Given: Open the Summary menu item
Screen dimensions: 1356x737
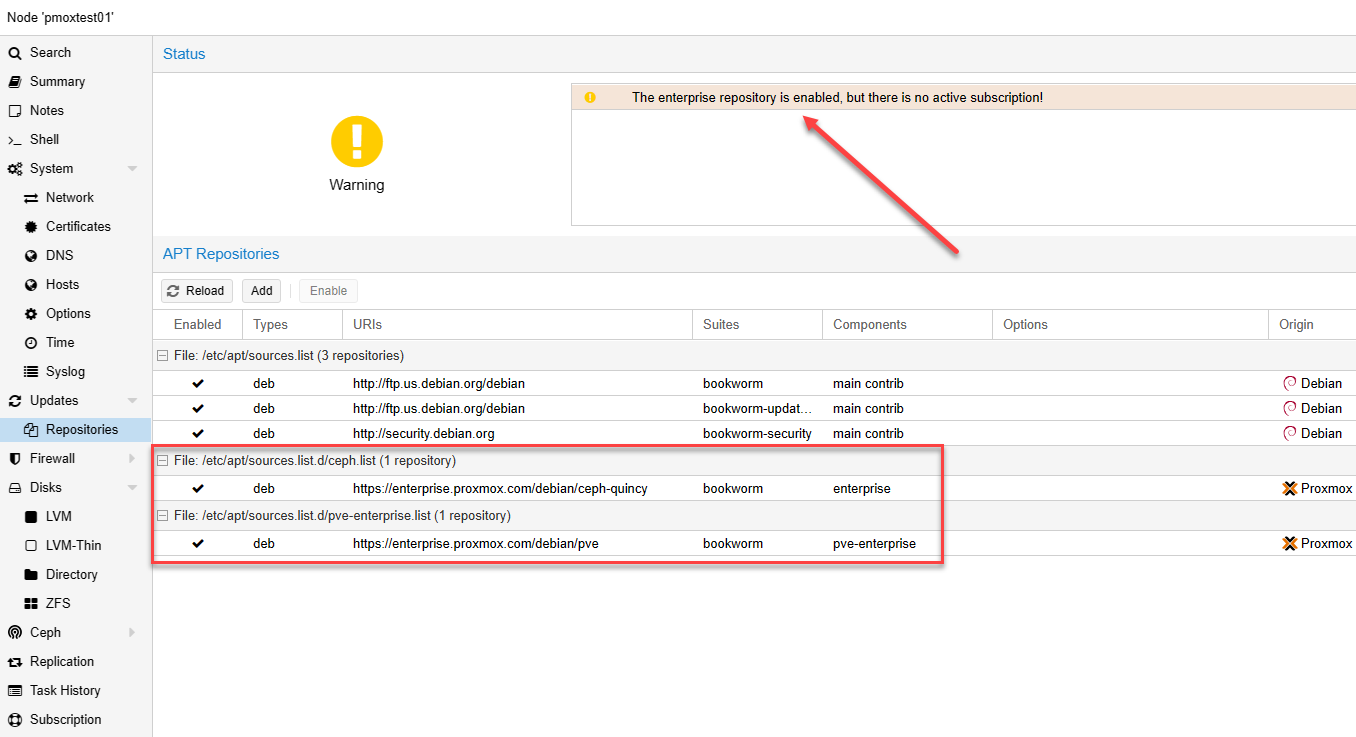Looking at the screenshot, I should (57, 82).
